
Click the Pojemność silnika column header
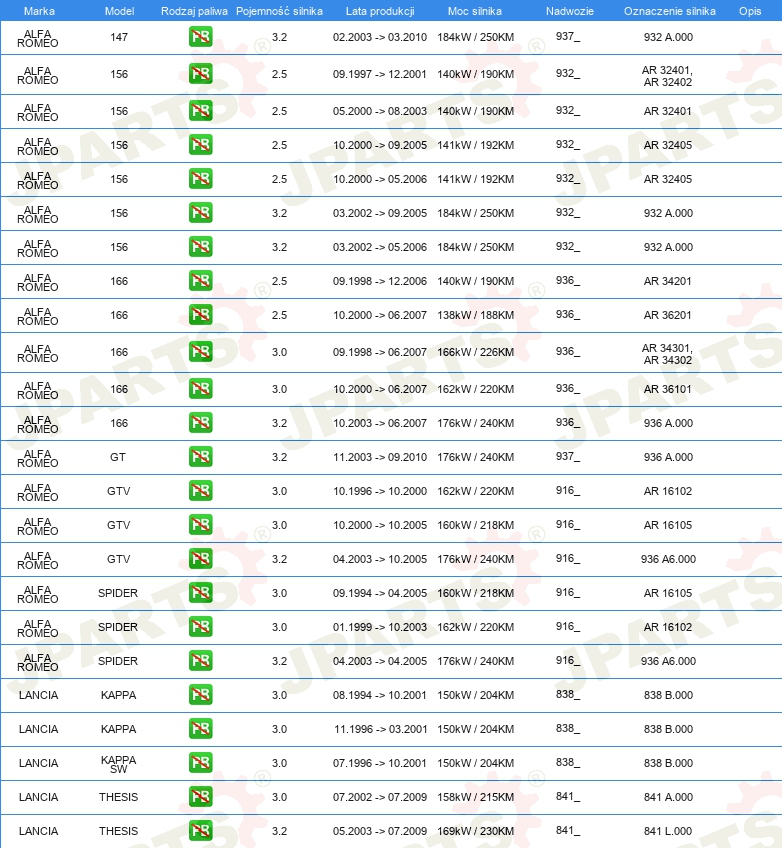coord(279,11)
